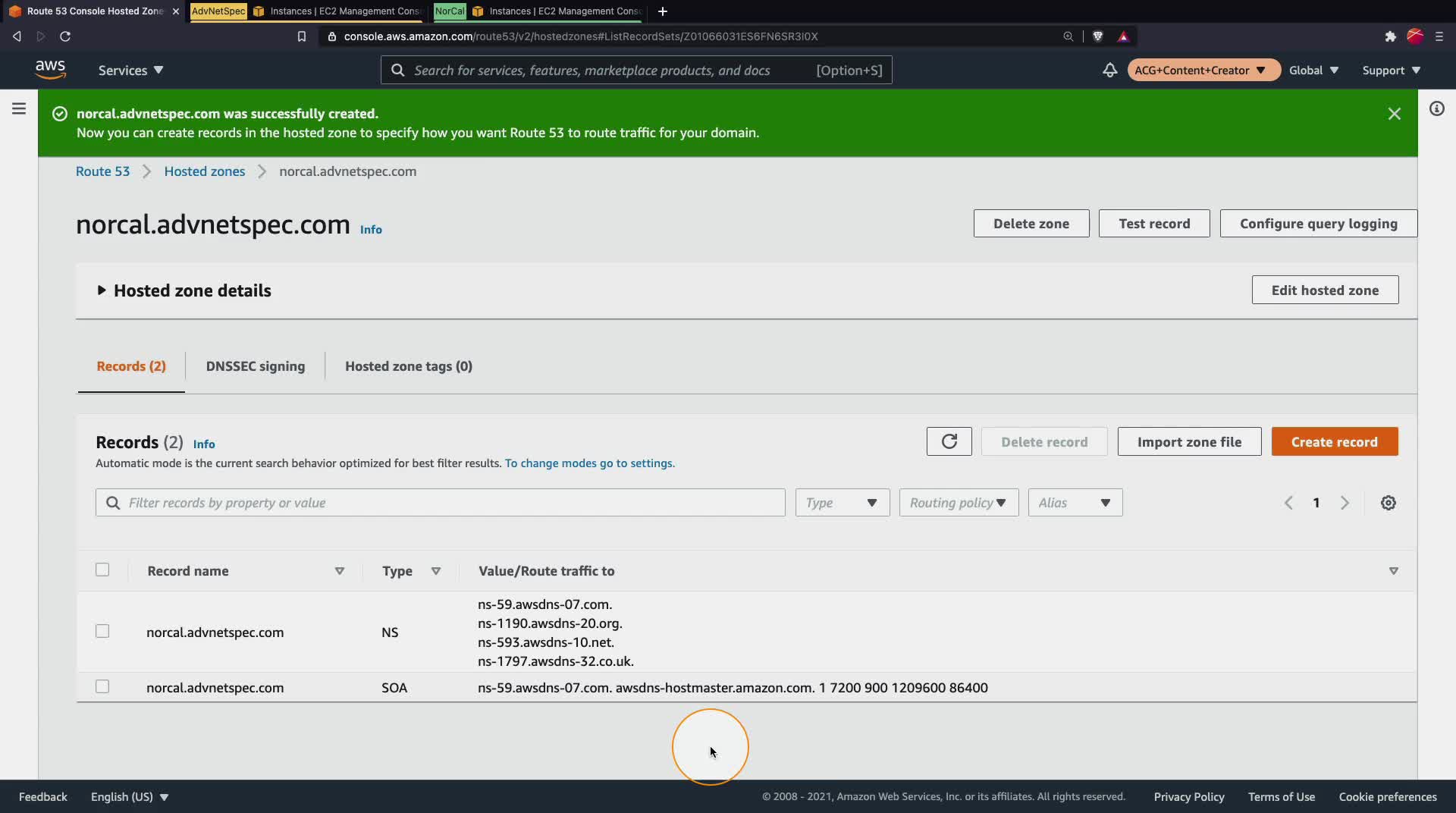
Task: Click the browser back arrow
Action: 17,36
